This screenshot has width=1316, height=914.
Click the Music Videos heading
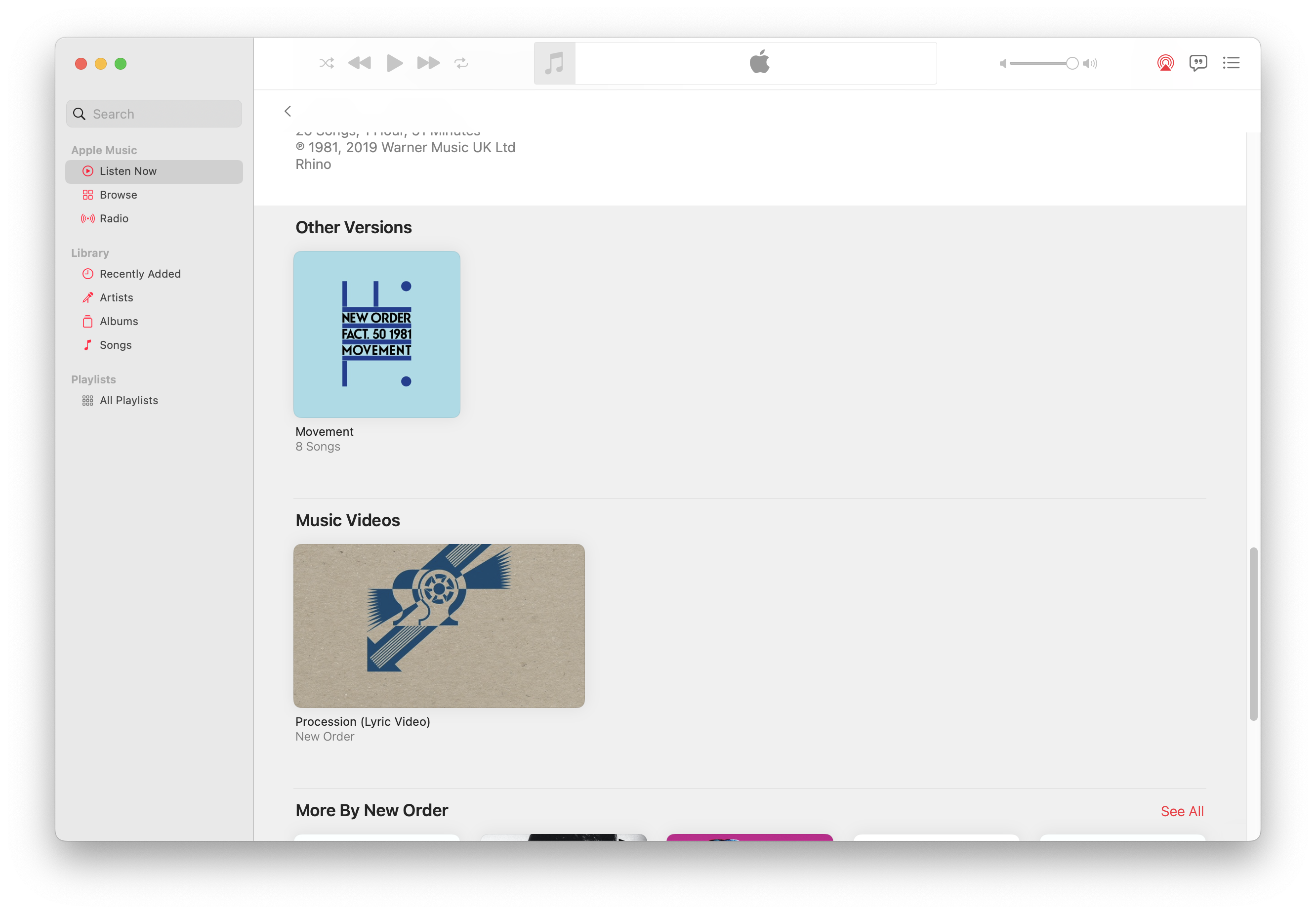pyautogui.click(x=348, y=521)
